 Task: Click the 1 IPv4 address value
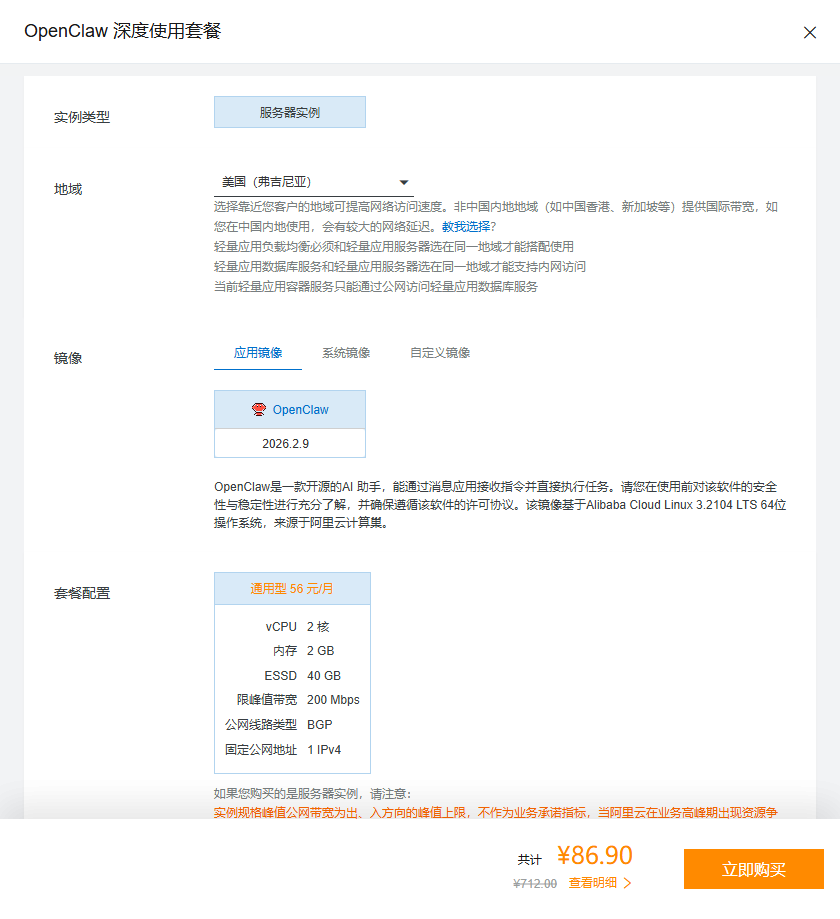pos(324,750)
